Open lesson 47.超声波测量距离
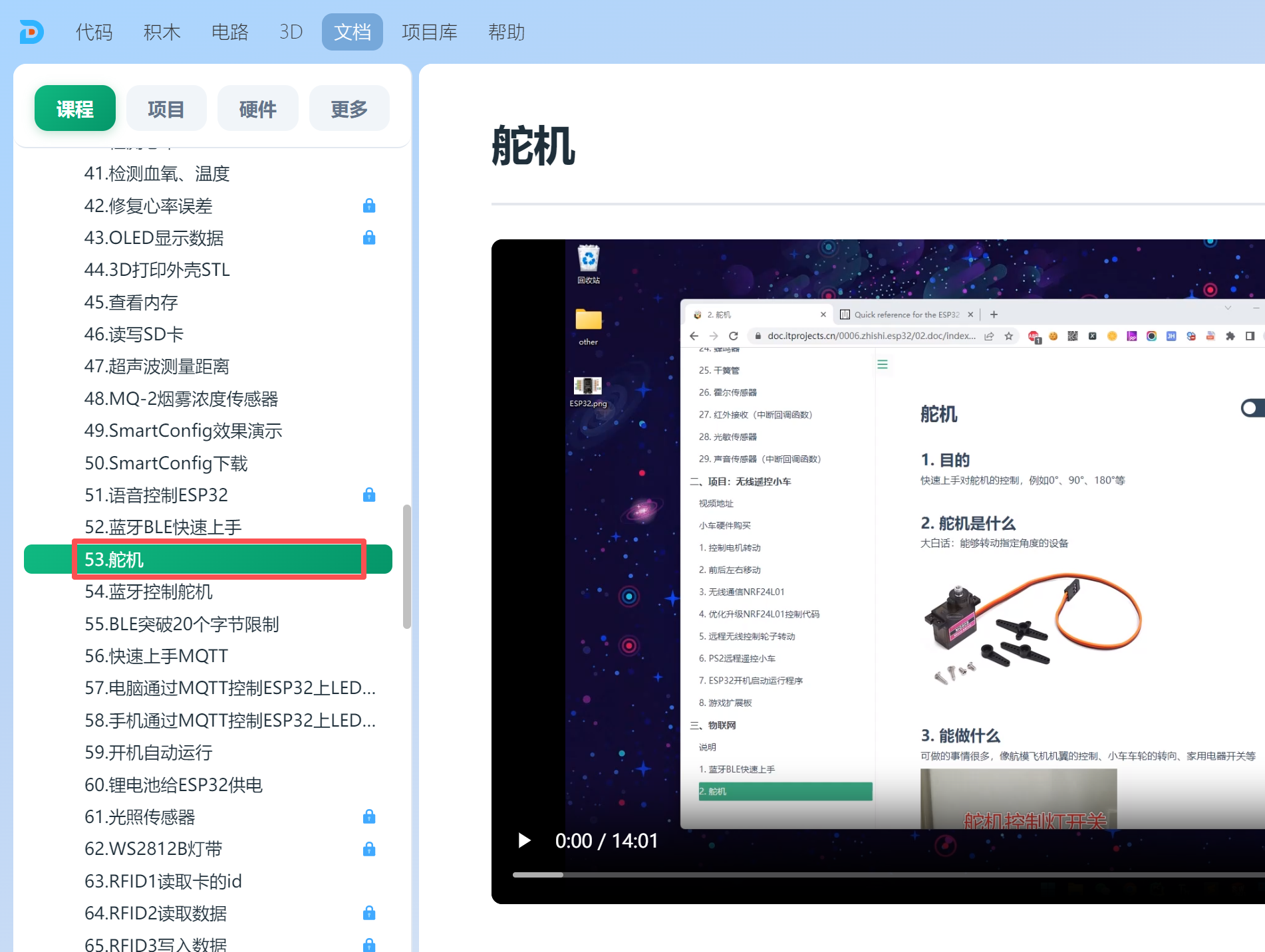 [x=157, y=366]
